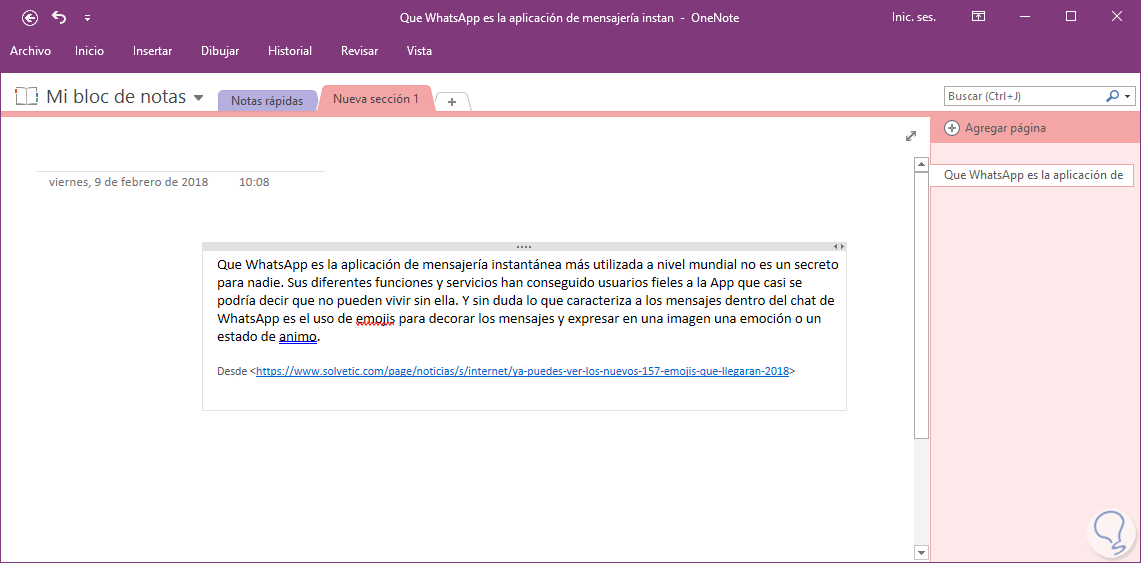Screen dimensions: 1141x563
Task: Click Inic. ses. to sign in
Action: [914, 17]
